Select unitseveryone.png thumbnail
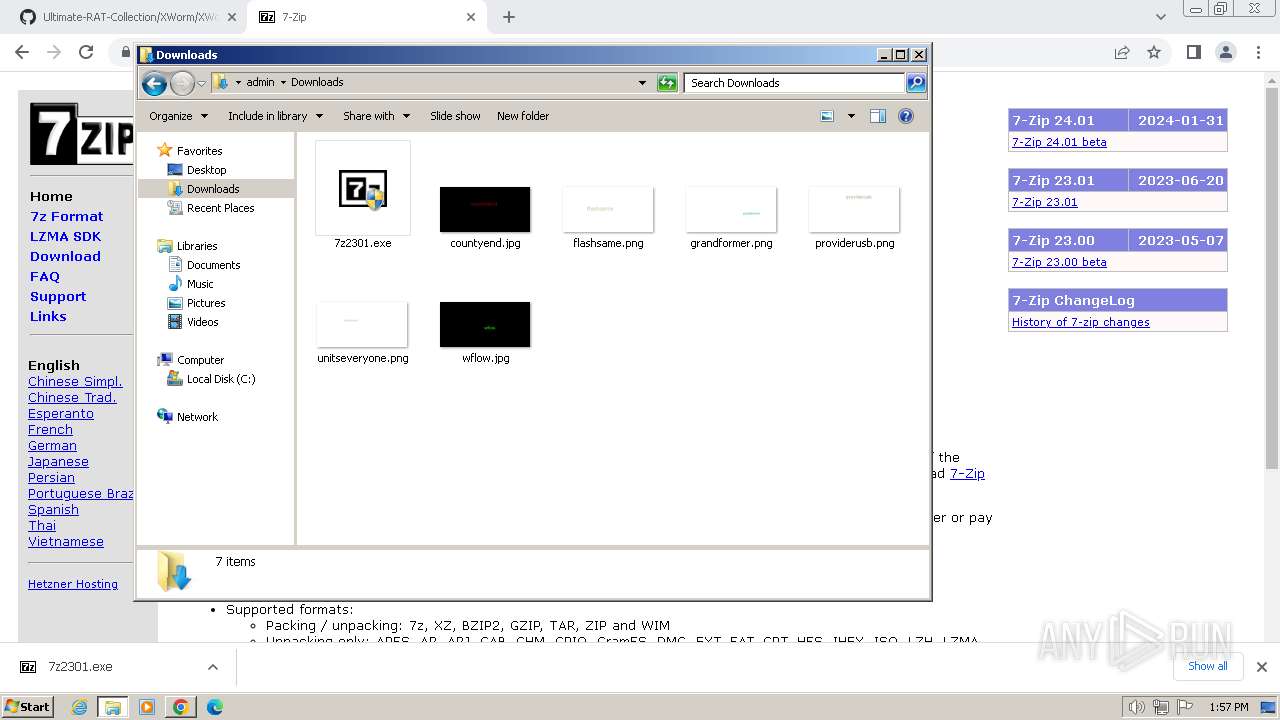This screenshot has height=720, width=1280. point(362,324)
